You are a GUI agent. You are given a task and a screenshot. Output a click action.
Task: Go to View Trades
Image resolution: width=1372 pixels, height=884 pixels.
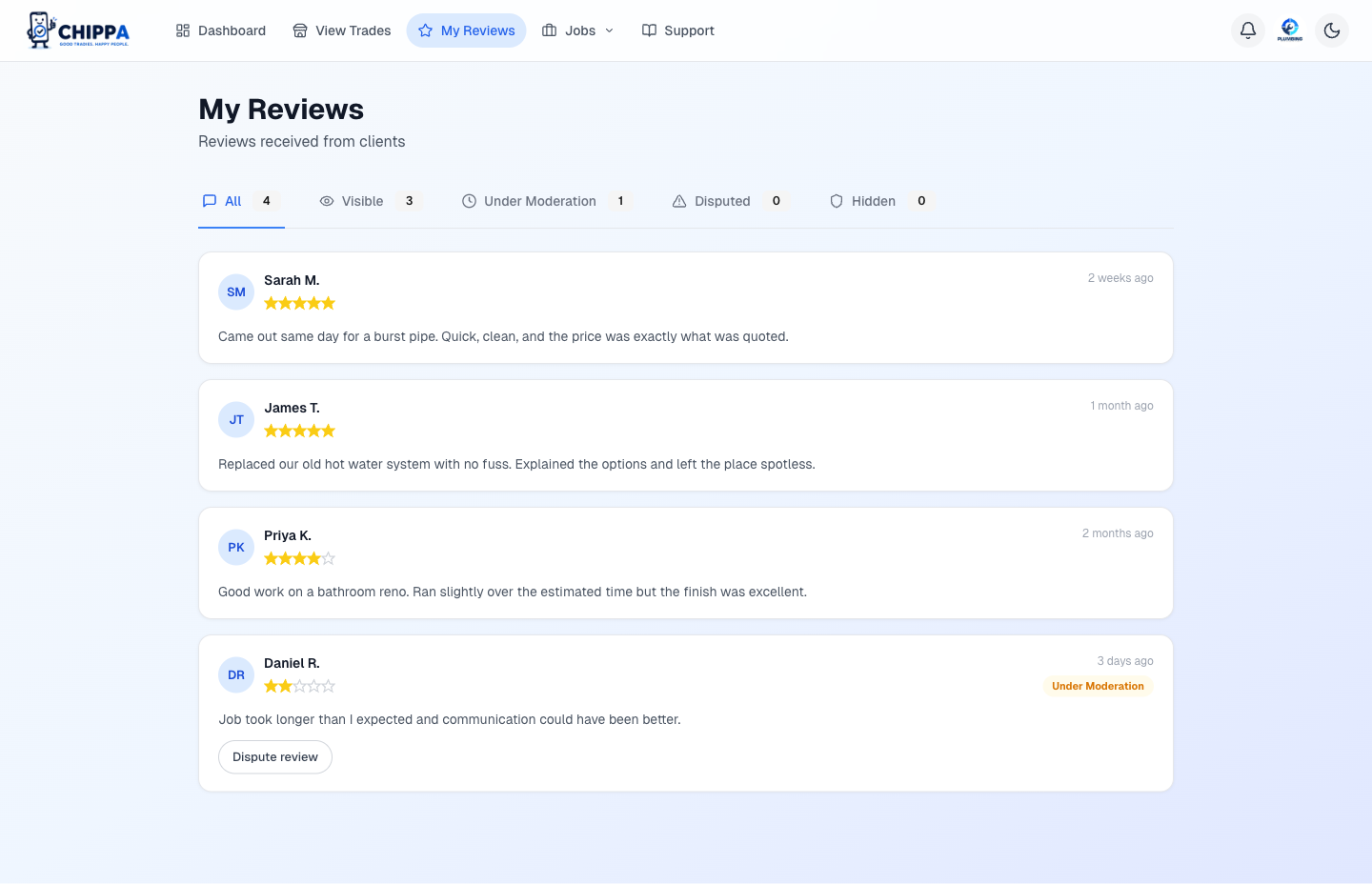tap(342, 30)
